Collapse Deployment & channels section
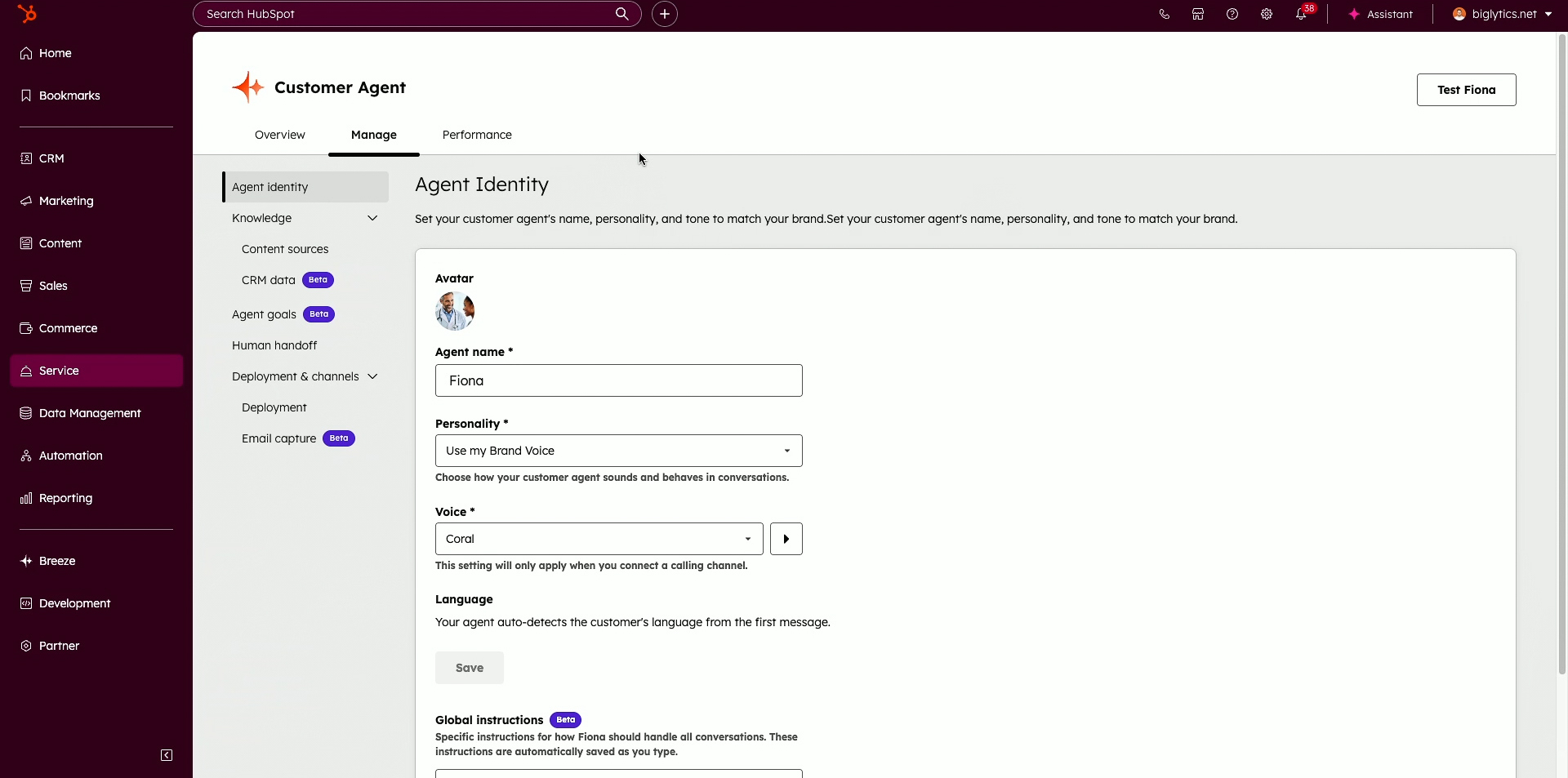The image size is (1568, 778). [x=372, y=376]
